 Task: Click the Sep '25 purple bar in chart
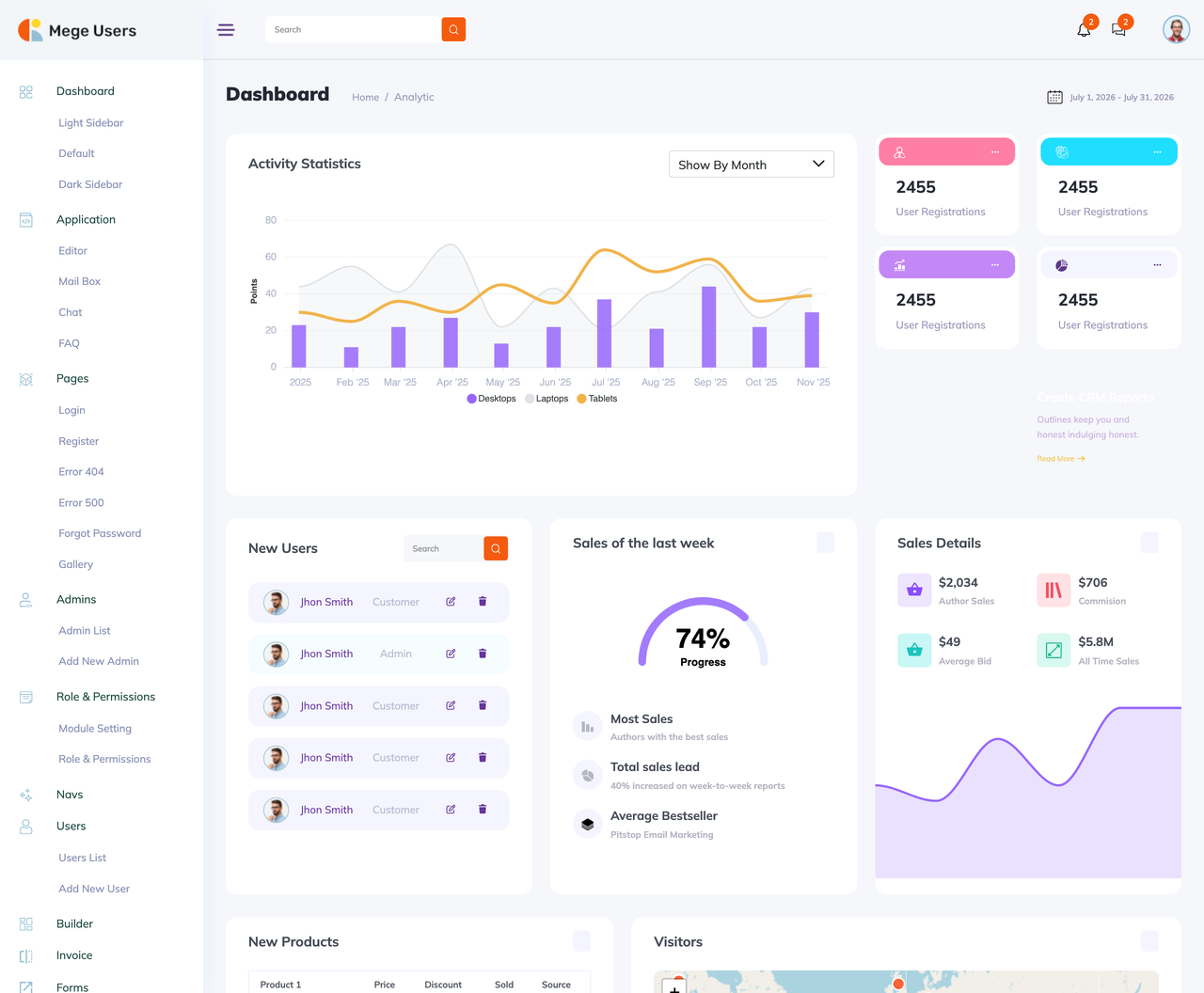tap(709, 326)
